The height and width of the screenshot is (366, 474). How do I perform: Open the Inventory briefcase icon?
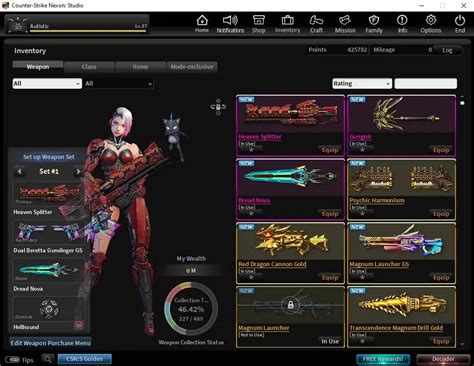pos(287,21)
